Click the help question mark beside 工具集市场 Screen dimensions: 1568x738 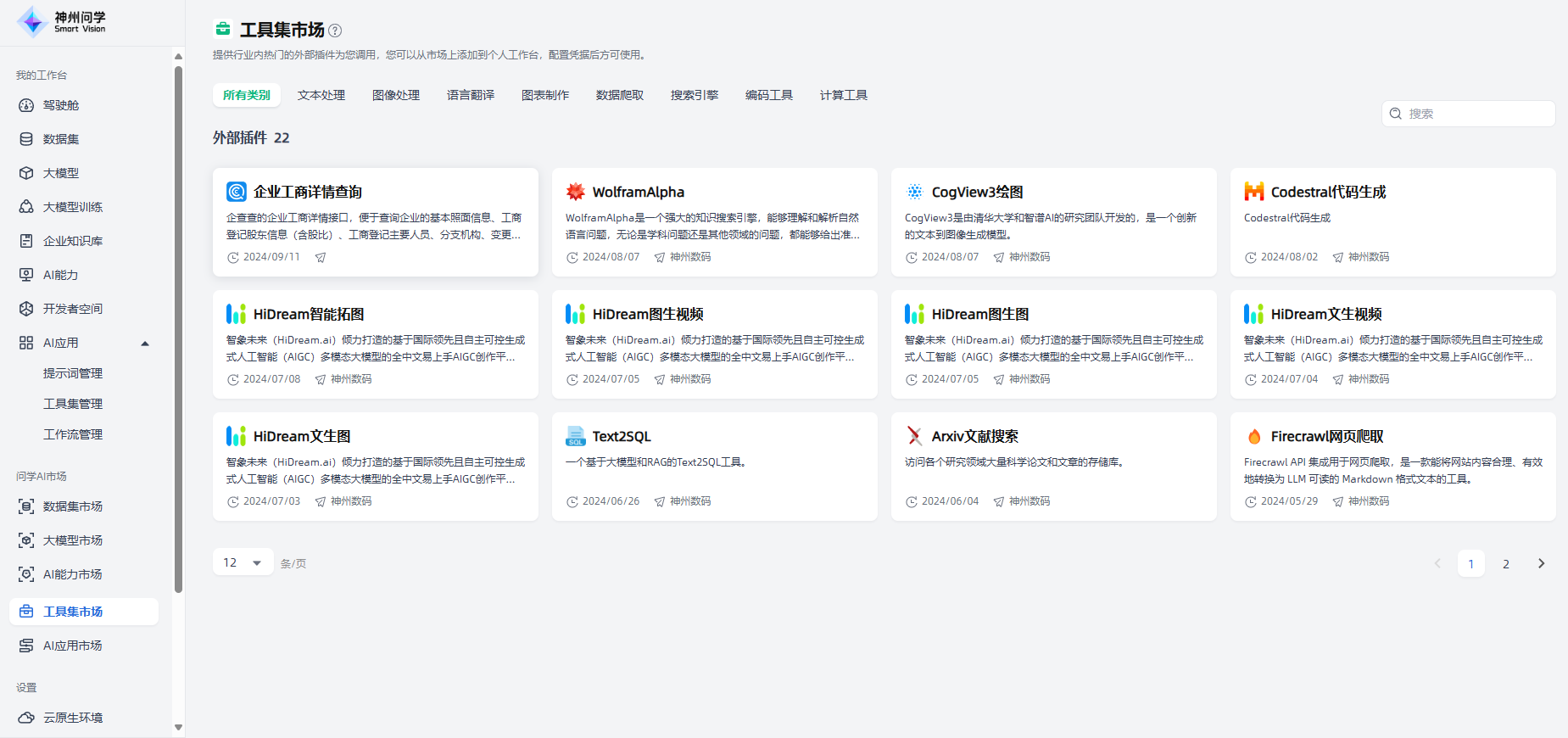(335, 31)
